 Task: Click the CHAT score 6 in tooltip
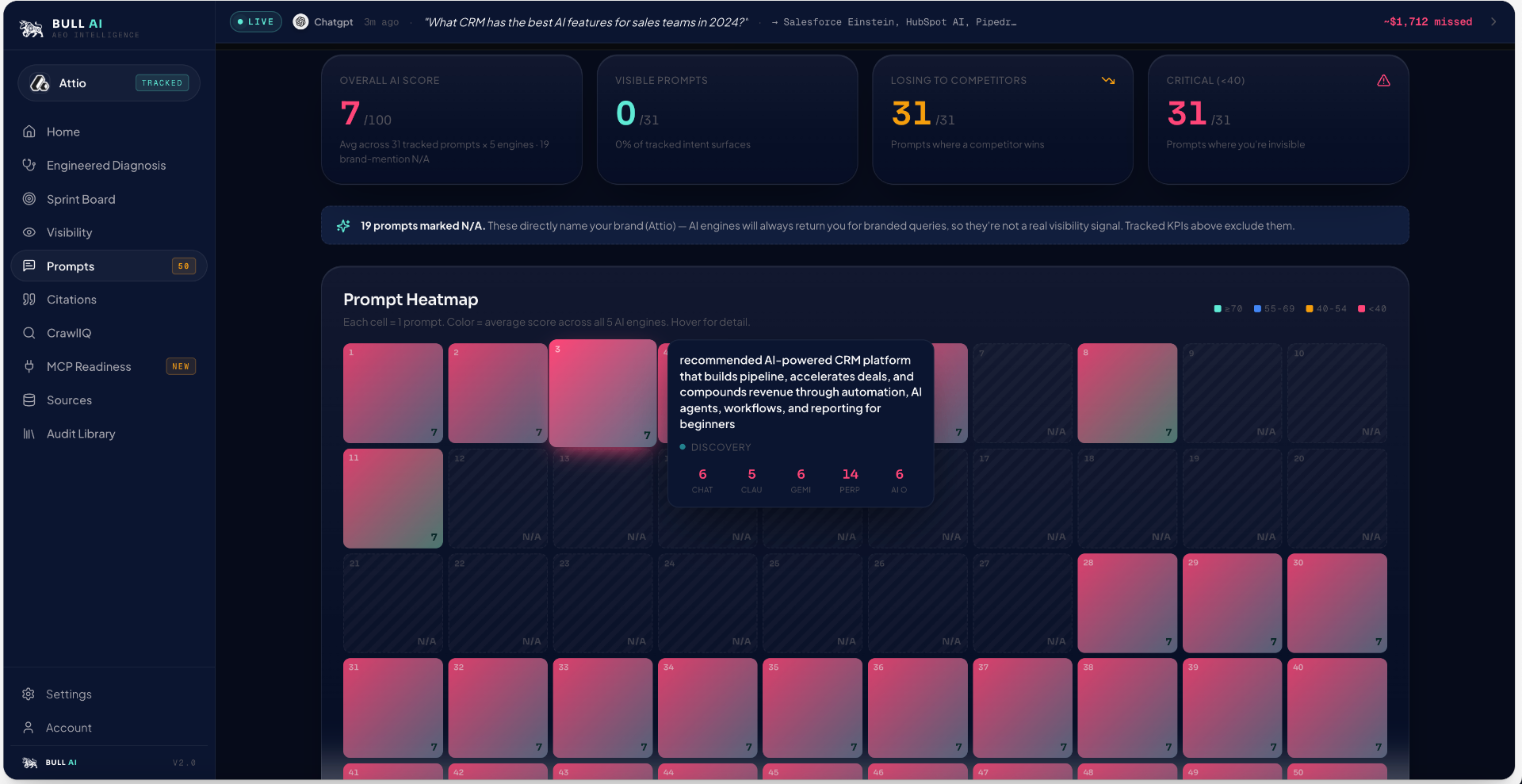coord(702,474)
